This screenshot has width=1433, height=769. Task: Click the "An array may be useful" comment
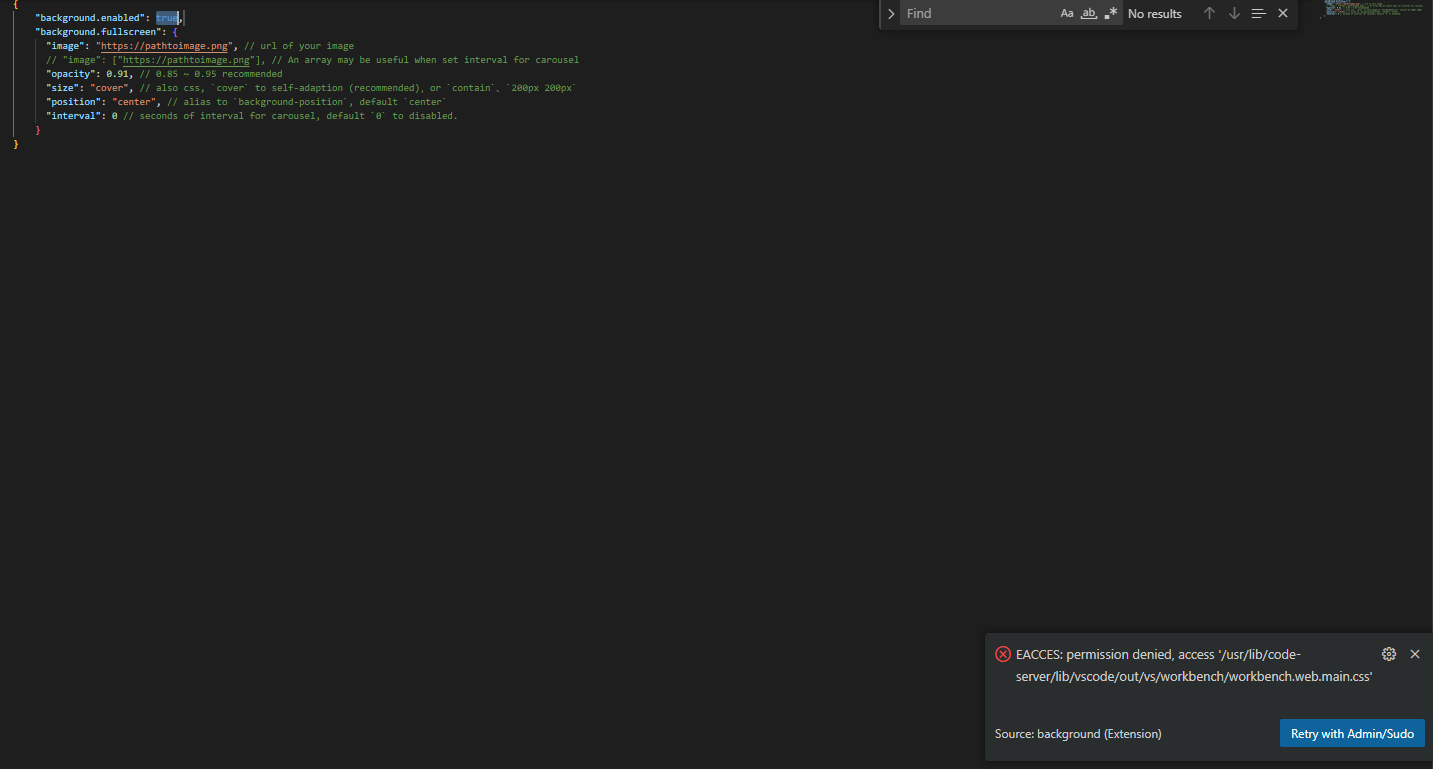425,60
